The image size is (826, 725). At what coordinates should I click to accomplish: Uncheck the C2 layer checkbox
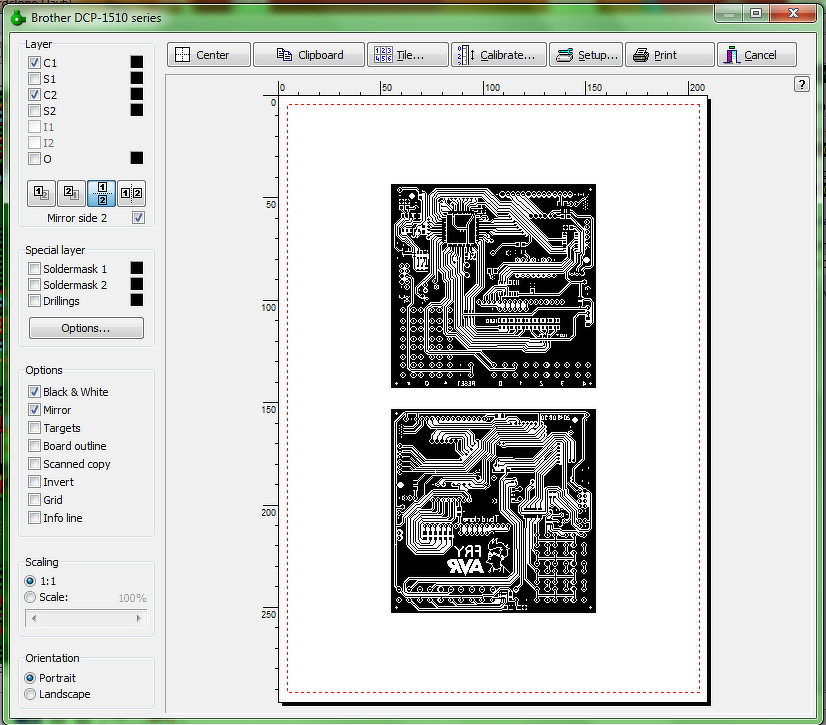click(34, 95)
